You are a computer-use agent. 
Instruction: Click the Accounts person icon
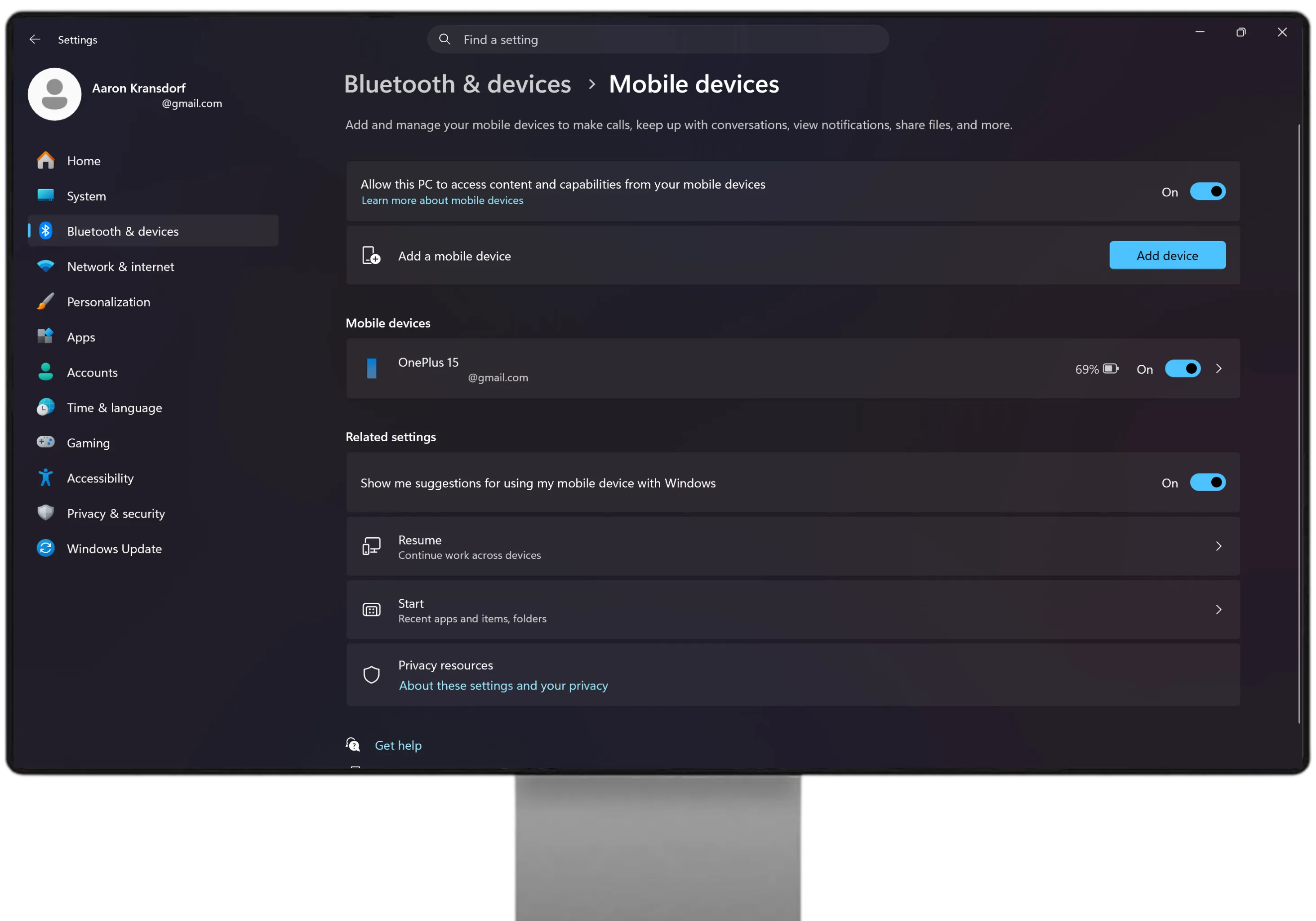(45, 372)
